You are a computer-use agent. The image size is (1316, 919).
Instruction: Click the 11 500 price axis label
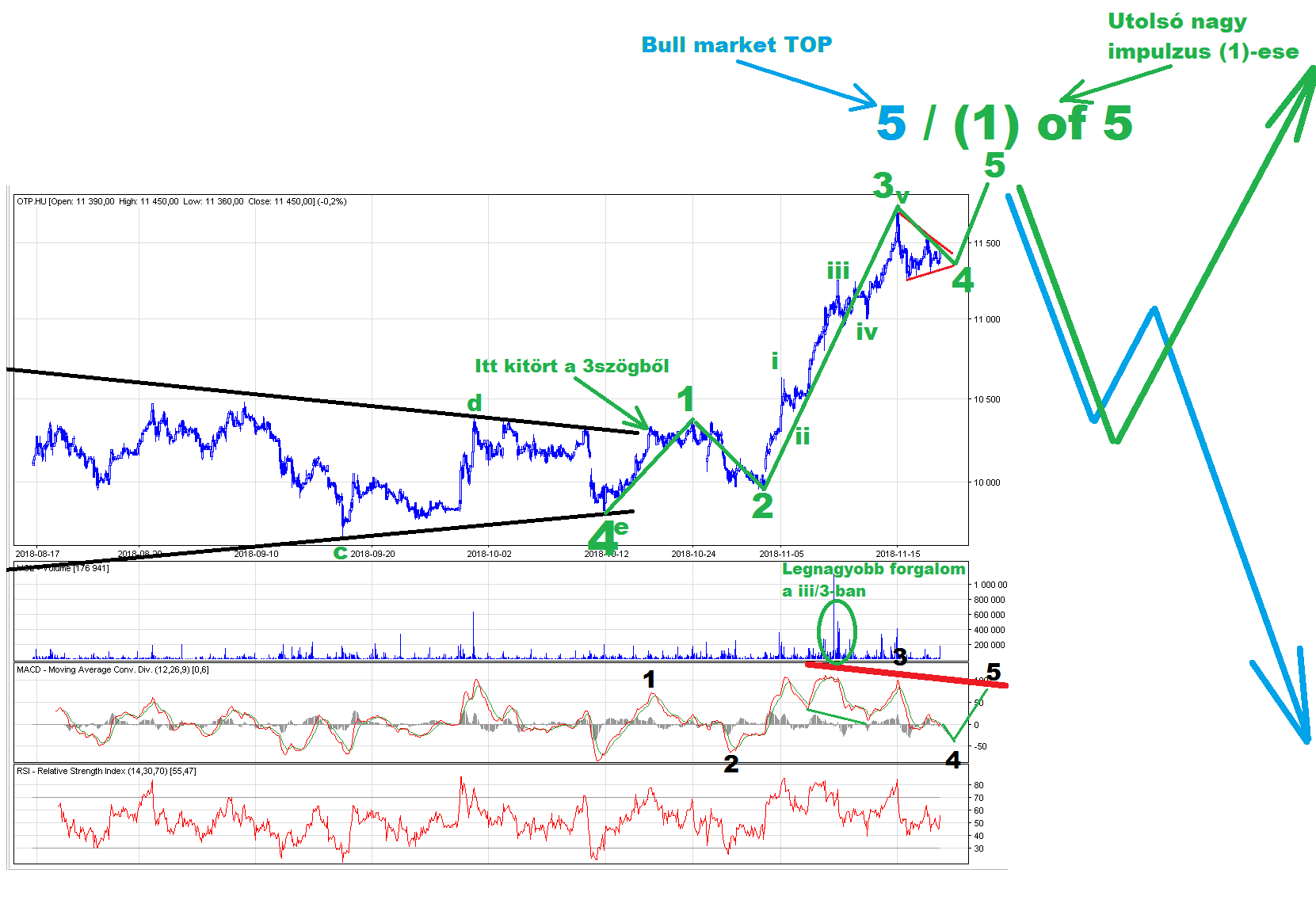986,243
